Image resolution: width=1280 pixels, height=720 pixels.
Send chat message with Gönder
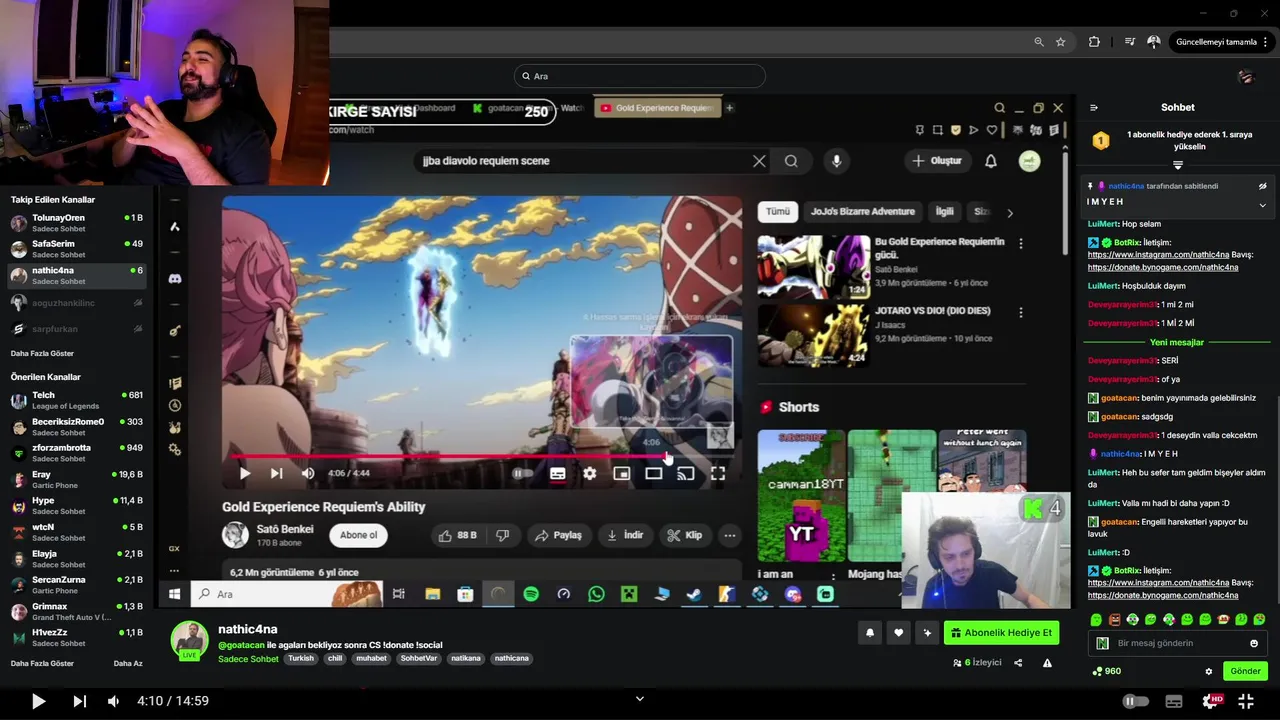(x=1245, y=671)
